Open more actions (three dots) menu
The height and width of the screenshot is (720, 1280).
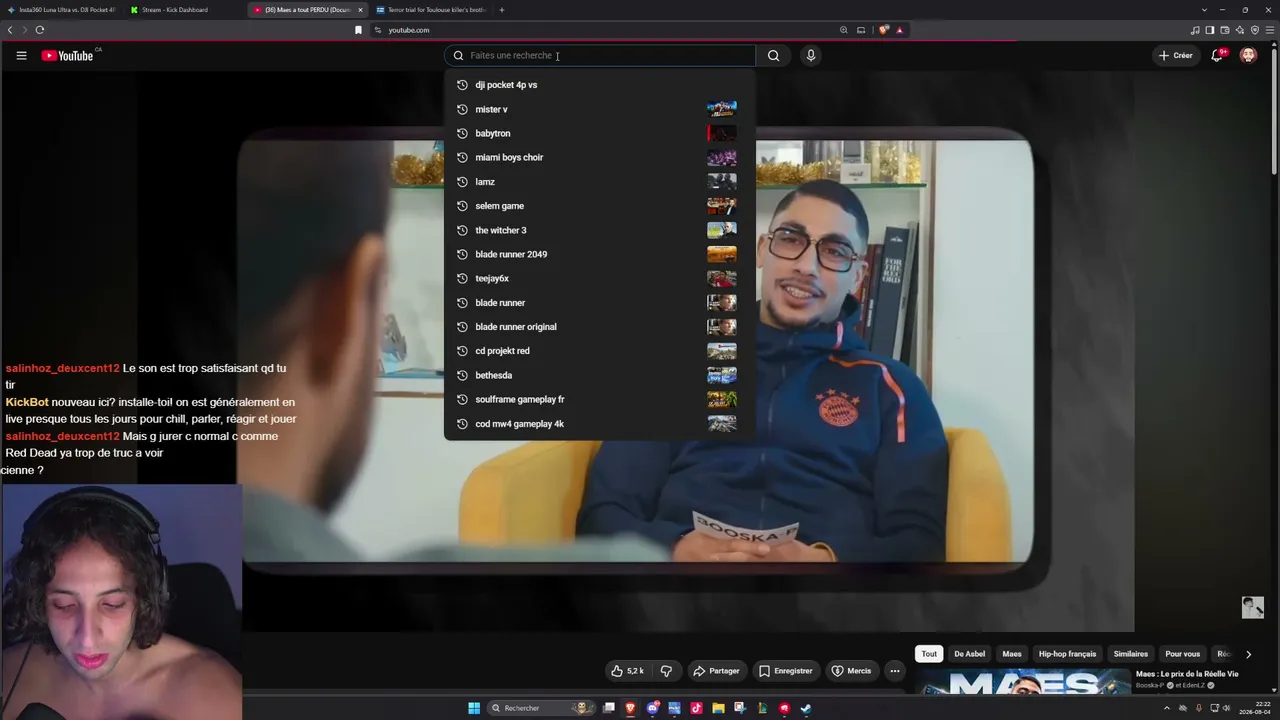(895, 671)
